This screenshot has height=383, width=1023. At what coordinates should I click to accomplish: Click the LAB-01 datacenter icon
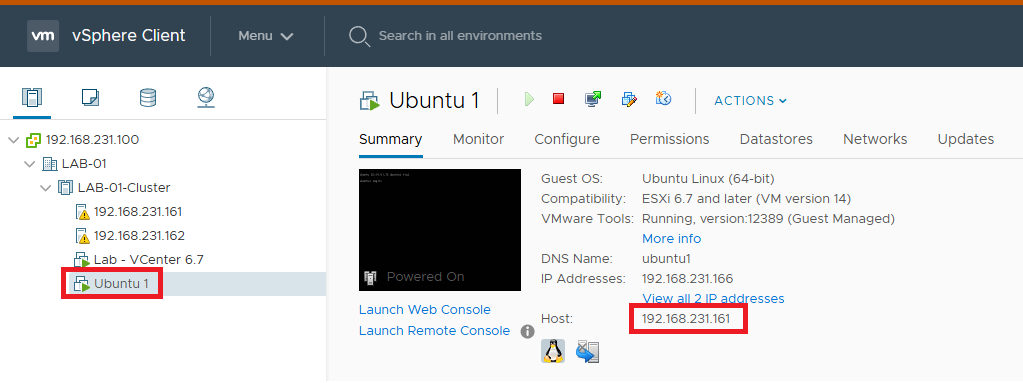click(x=50, y=164)
